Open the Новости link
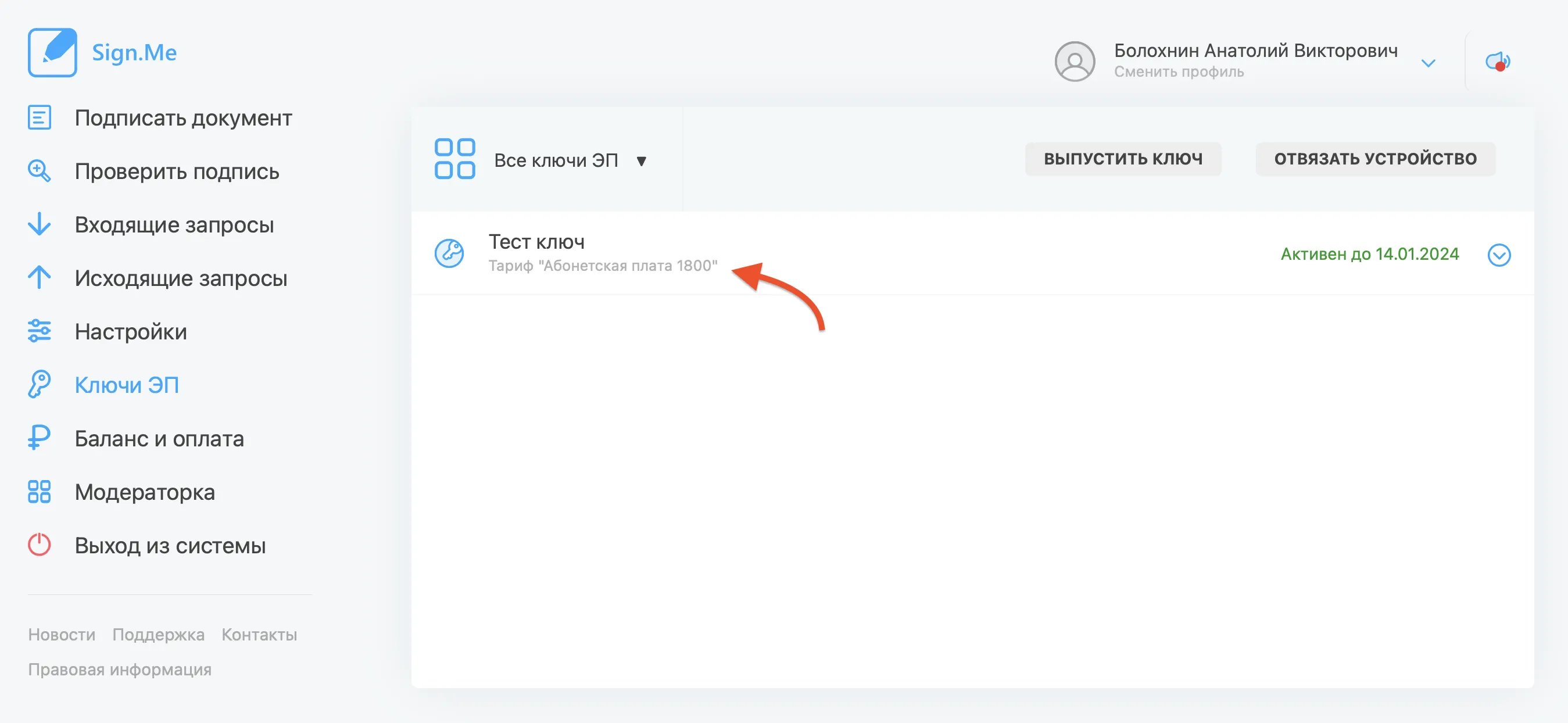This screenshot has width=1568, height=723. 62,634
